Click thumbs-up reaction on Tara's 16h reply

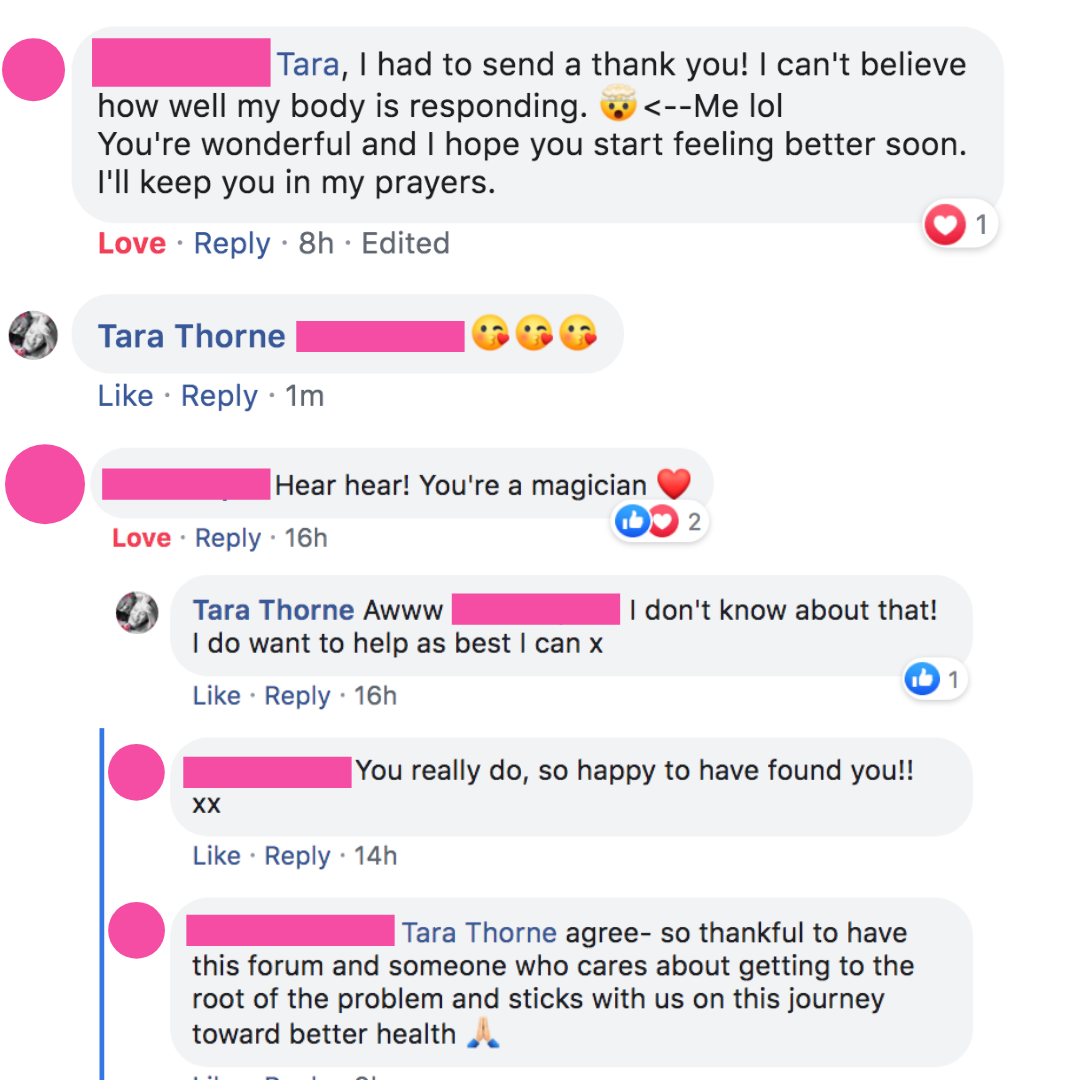[x=935, y=679]
